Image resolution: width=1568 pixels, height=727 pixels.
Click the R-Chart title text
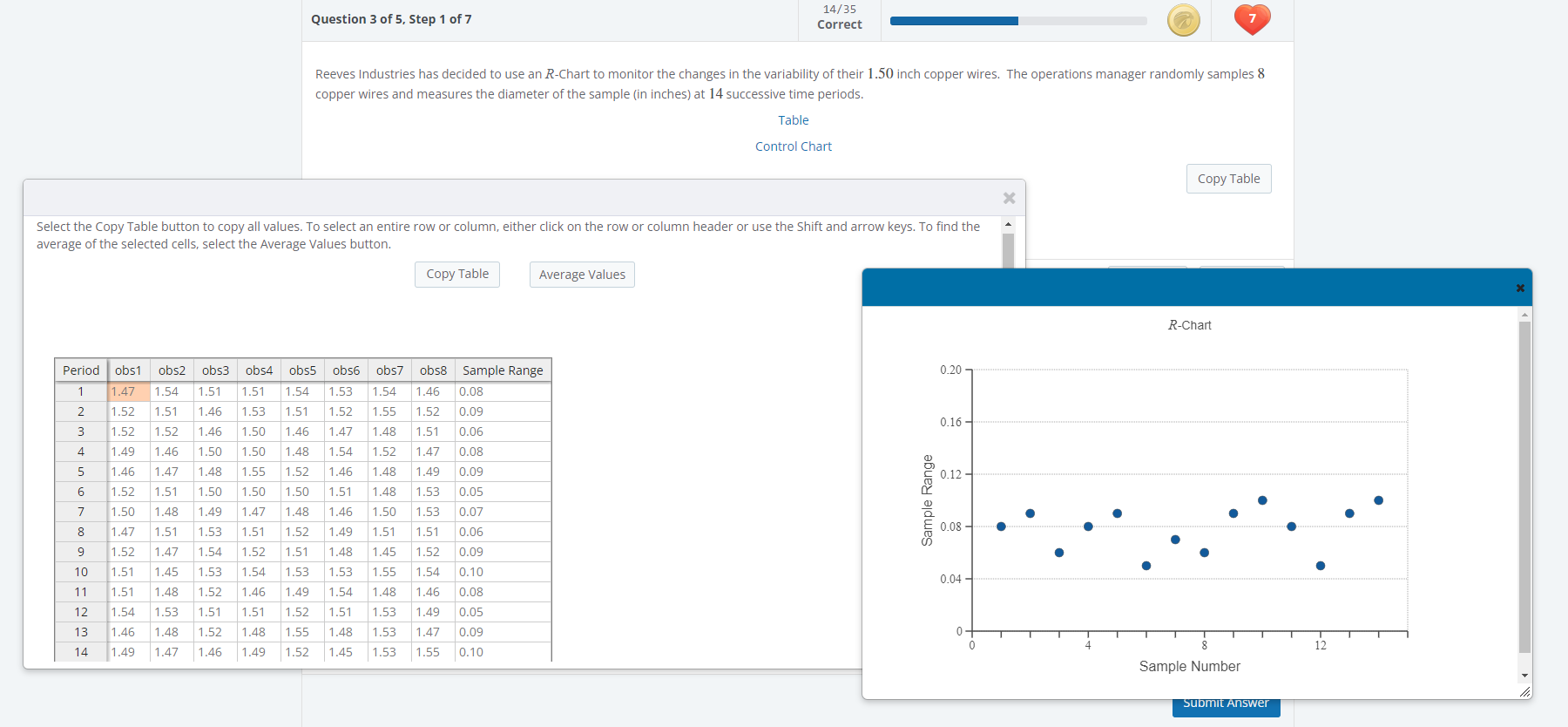tap(1190, 325)
